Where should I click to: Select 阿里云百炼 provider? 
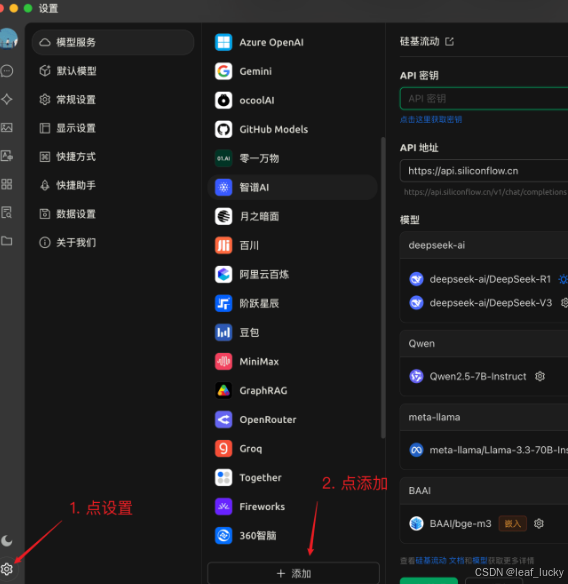click(292, 274)
